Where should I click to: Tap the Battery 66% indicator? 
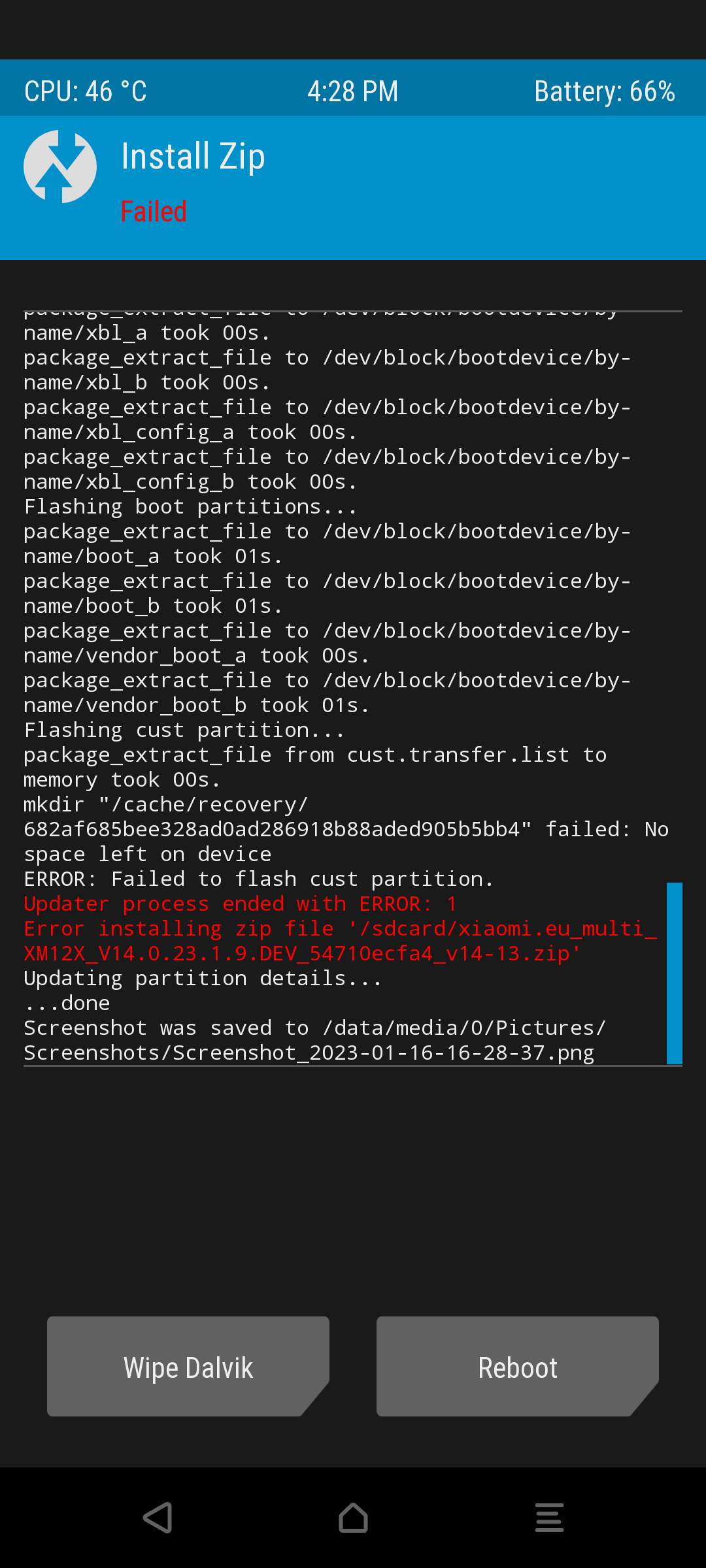pyautogui.click(x=605, y=91)
